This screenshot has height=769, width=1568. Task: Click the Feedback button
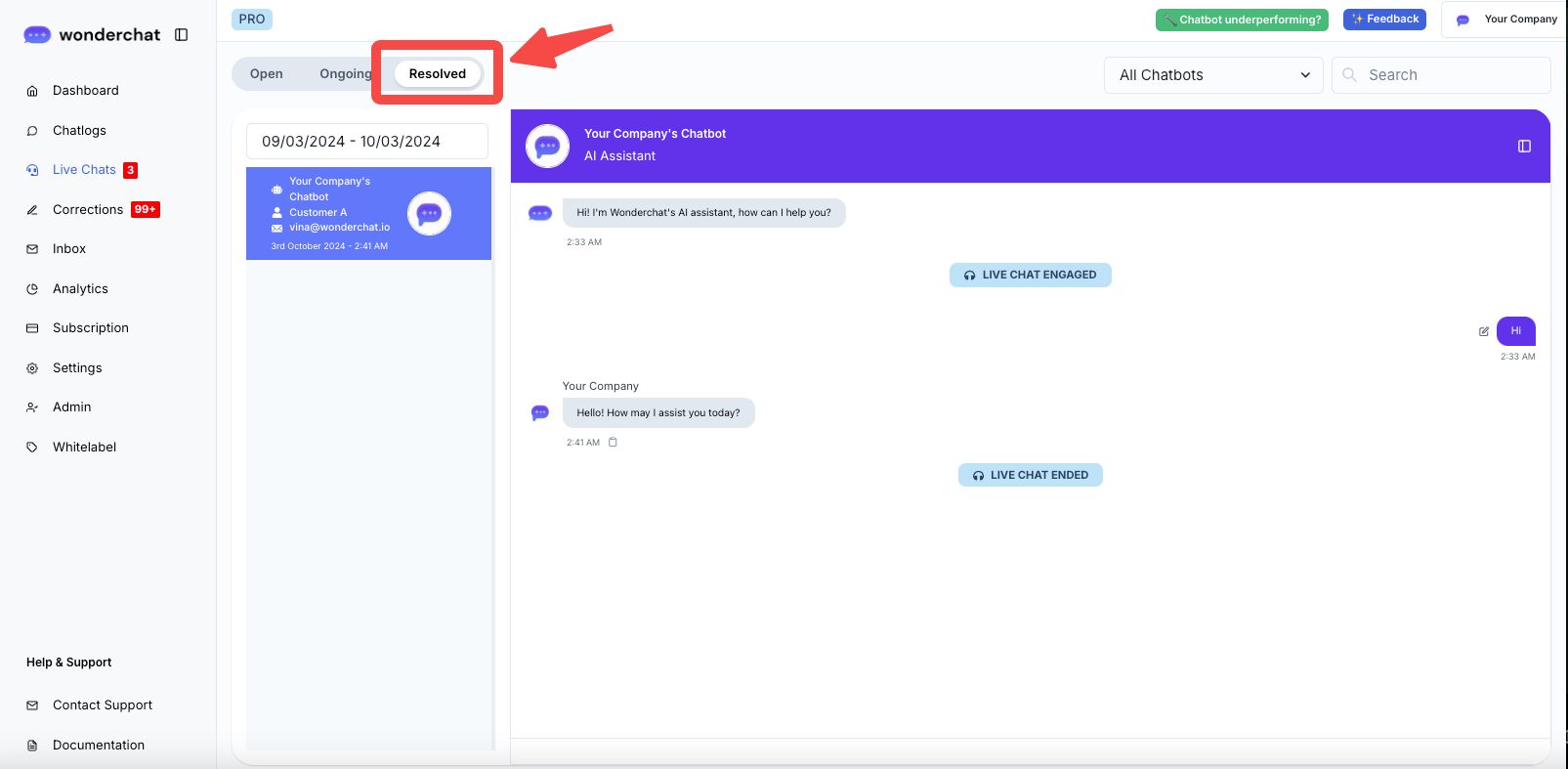pyautogui.click(x=1384, y=20)
